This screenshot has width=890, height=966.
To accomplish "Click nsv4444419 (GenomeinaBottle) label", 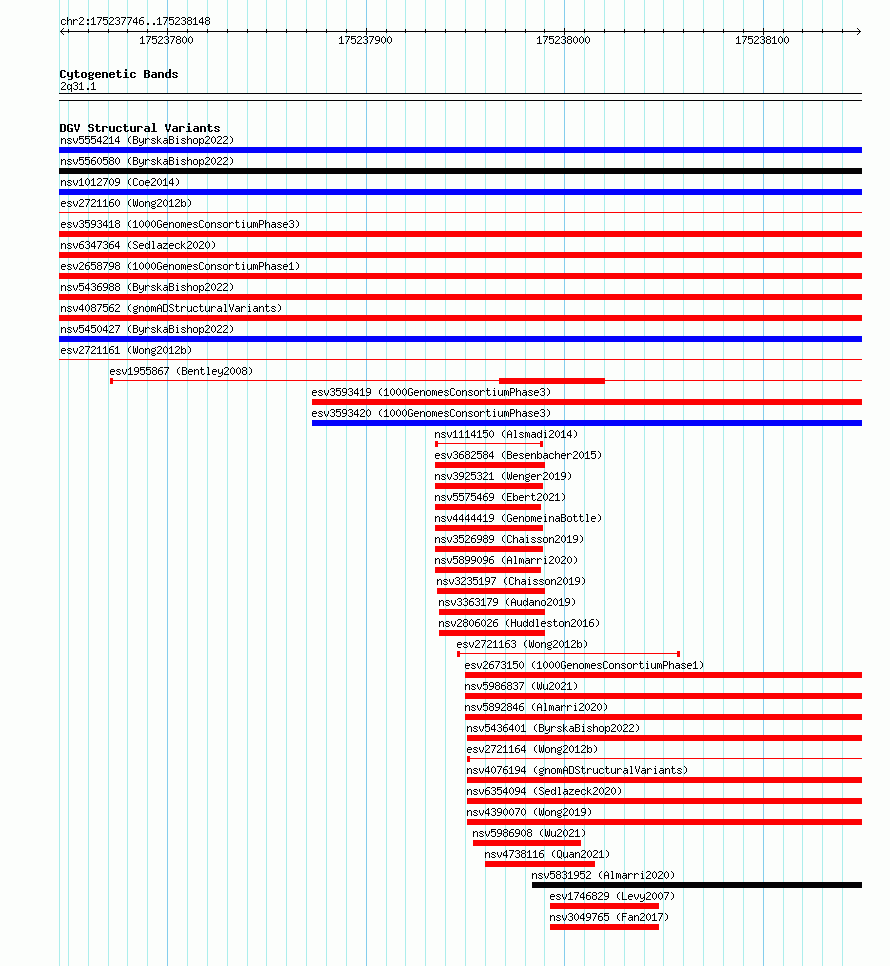I will coord(518,518).
